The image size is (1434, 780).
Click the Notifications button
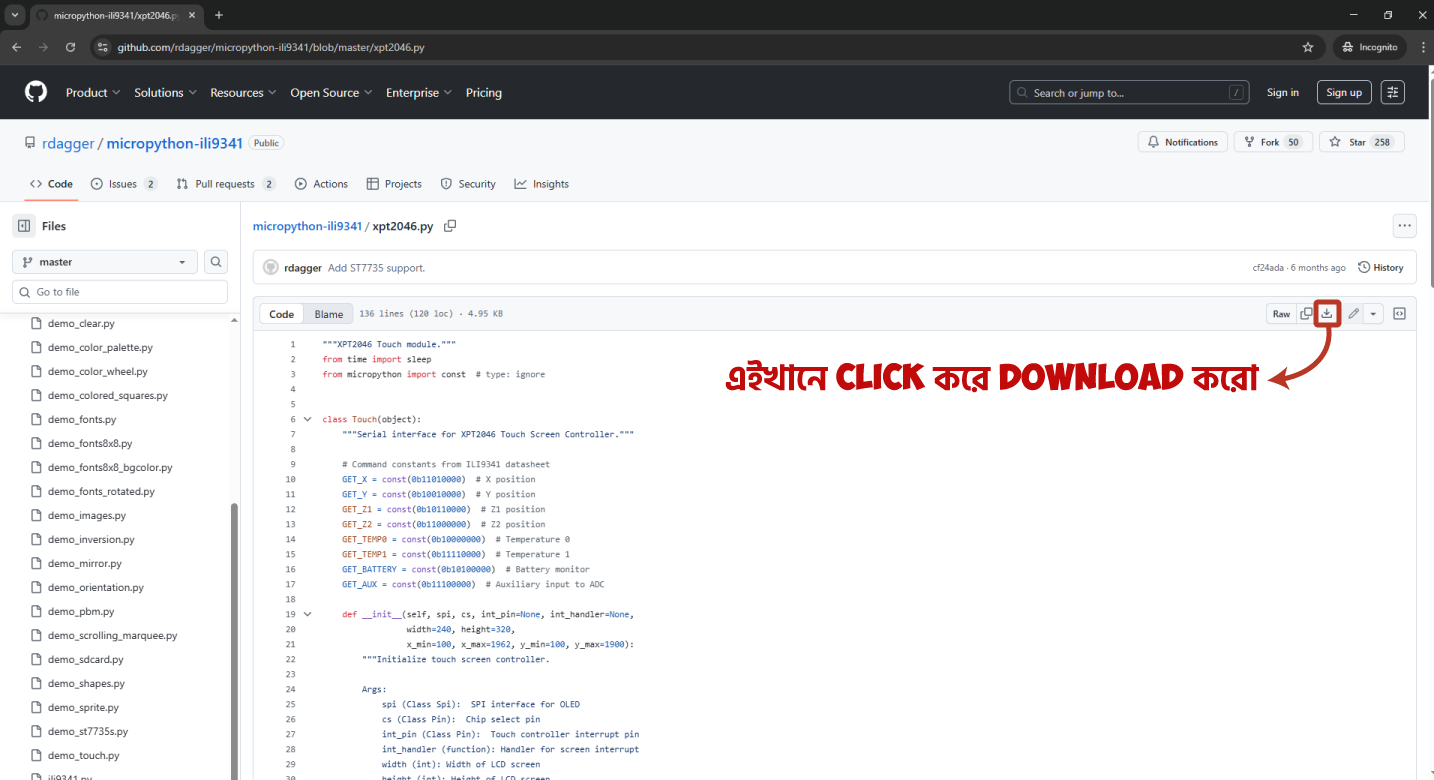[x=1183, y=142]
